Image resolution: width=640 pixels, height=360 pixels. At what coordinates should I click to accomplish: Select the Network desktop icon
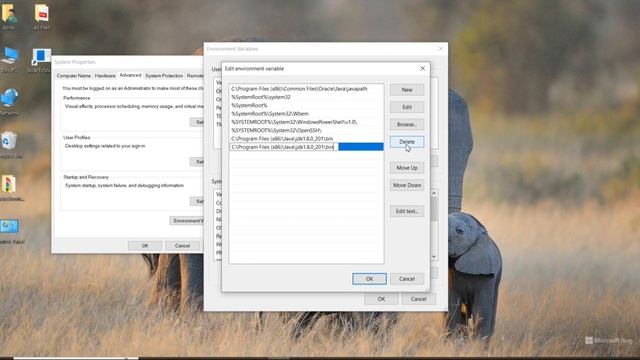click(x=9, y=102)
